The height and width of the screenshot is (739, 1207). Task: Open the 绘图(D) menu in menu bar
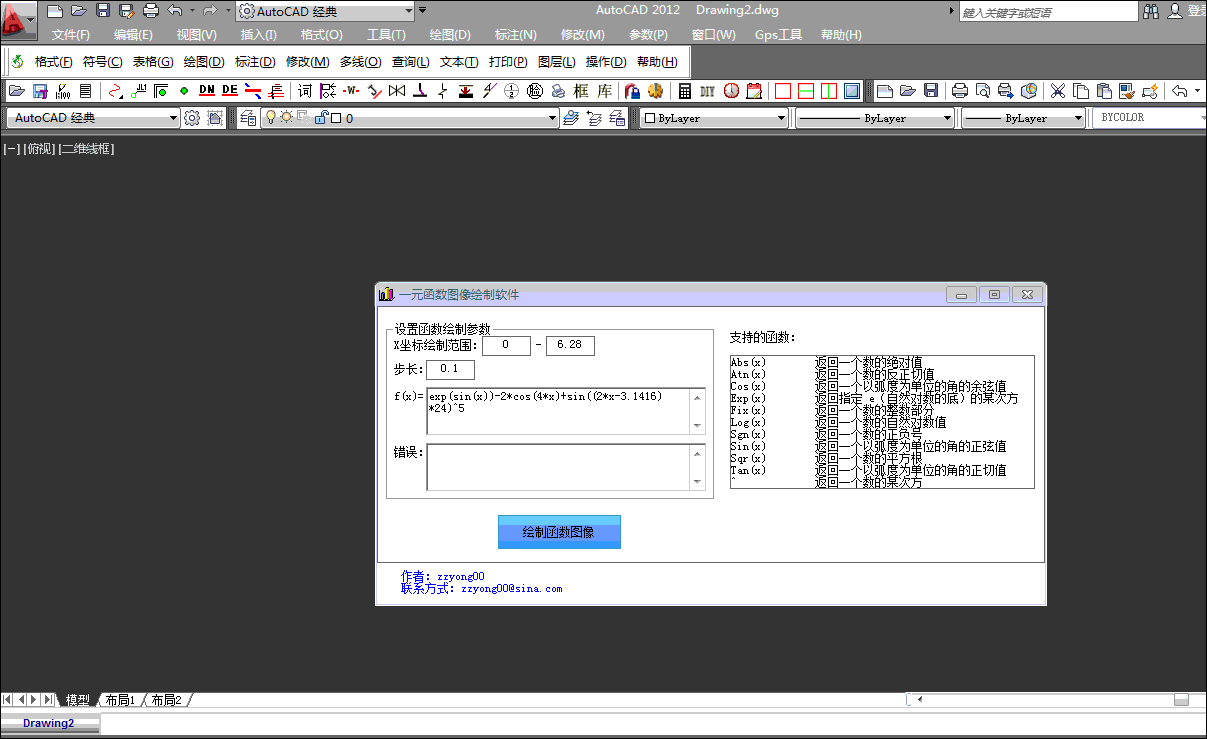450,35
